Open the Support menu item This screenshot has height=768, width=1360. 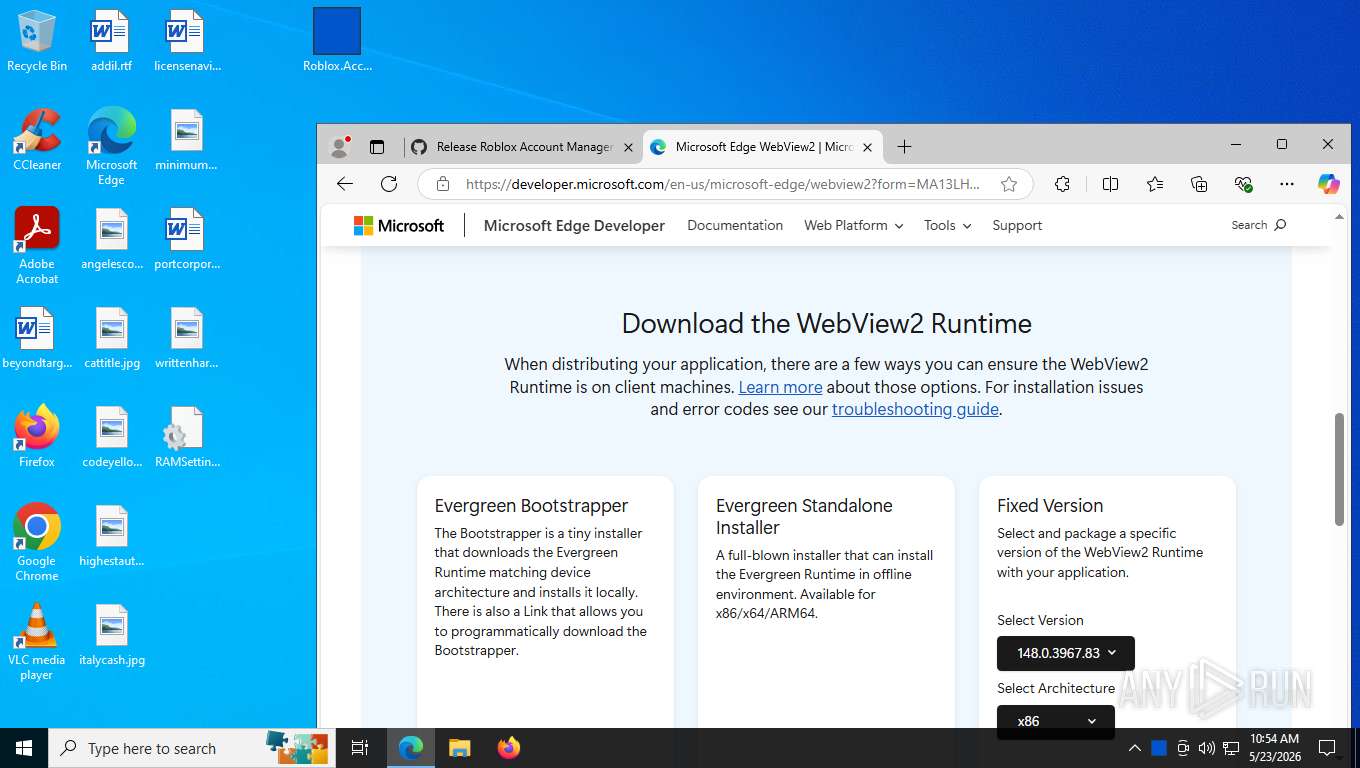1017,226
